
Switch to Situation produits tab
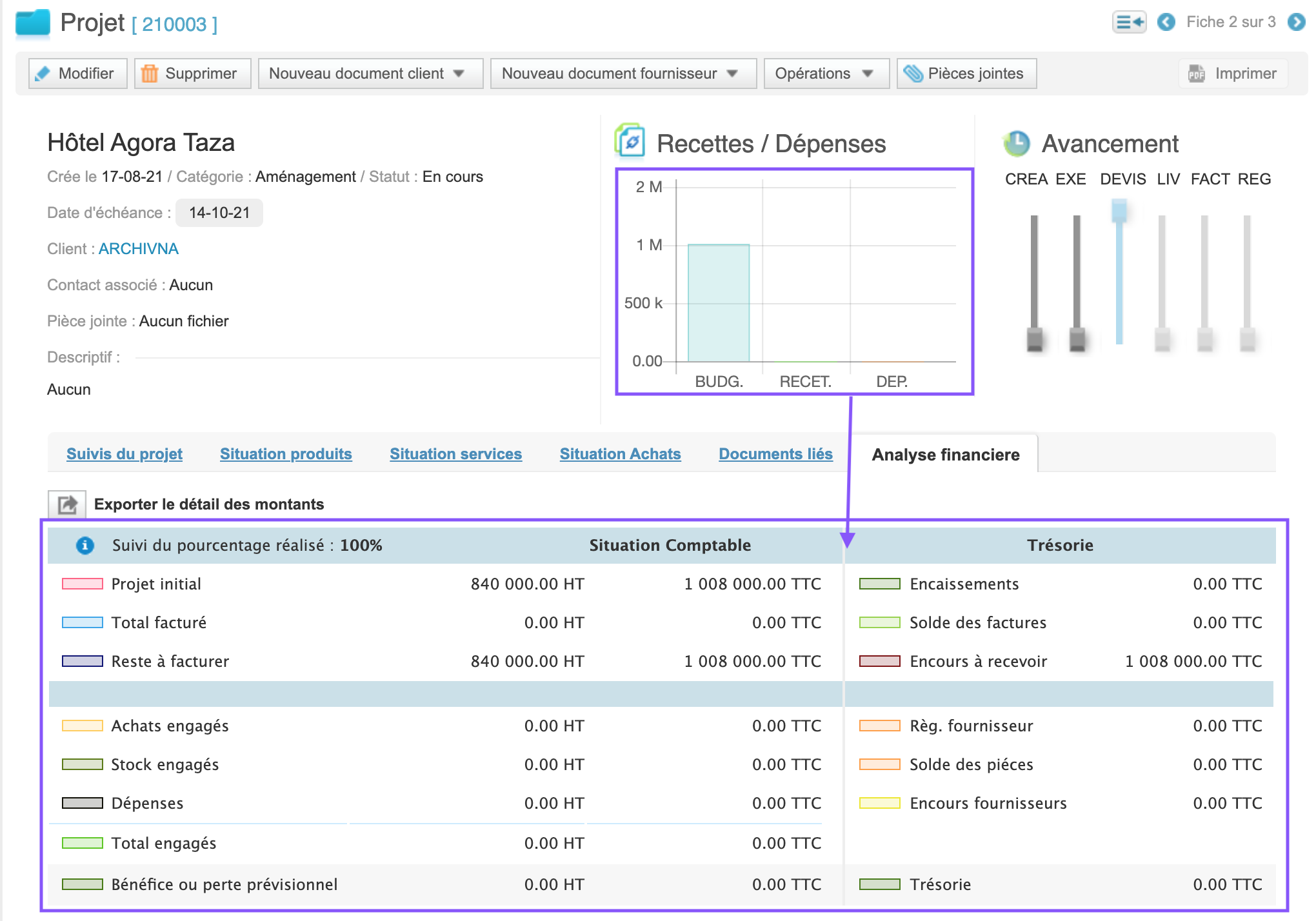(286, 453)
